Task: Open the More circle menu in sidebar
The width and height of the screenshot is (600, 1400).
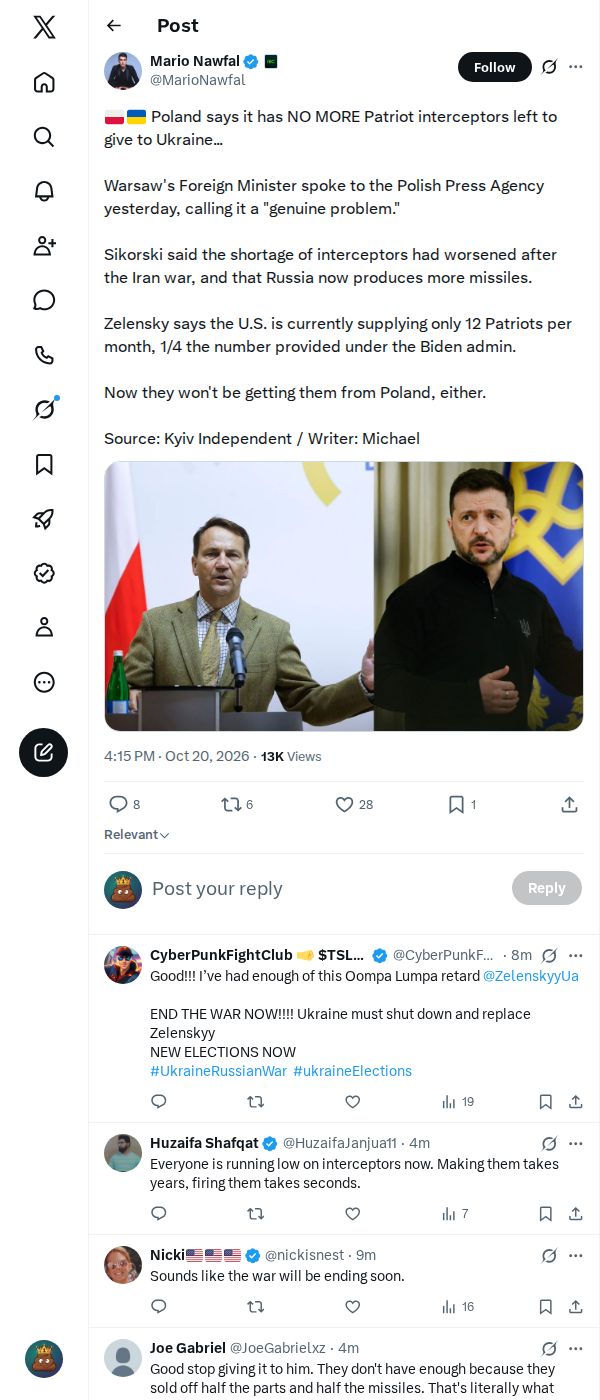Action: click(x=44, y=682)
